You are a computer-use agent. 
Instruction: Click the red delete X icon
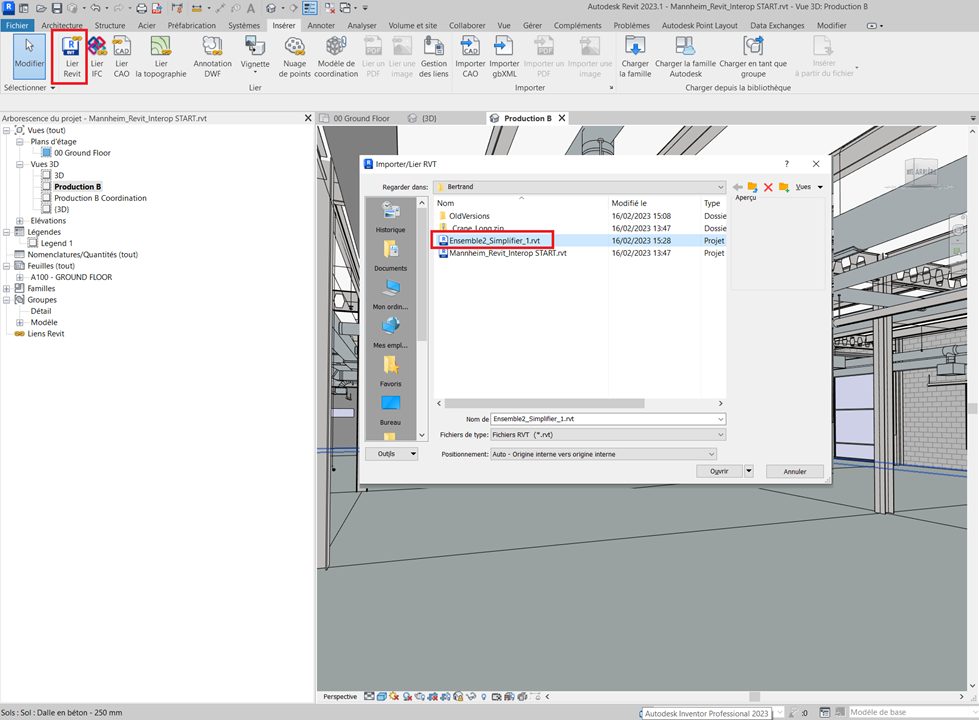(768, 187)
